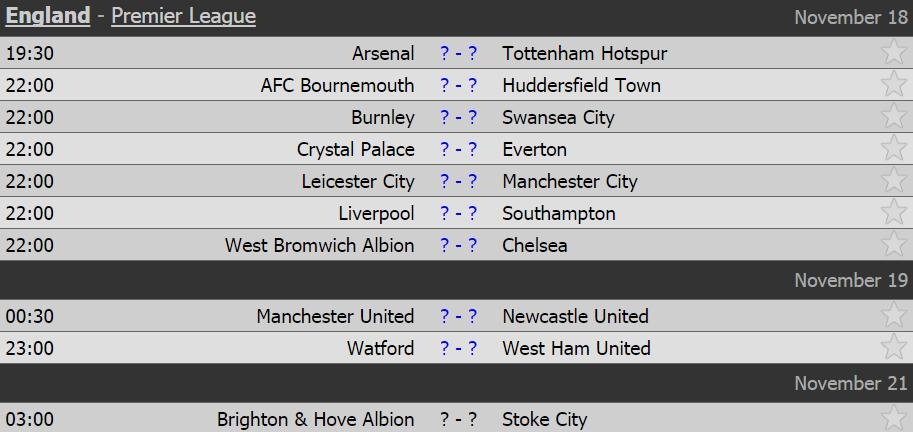Select the Brighton & Hove Albion team name
This screenshot has height=432, width=913.
(315, 419)
